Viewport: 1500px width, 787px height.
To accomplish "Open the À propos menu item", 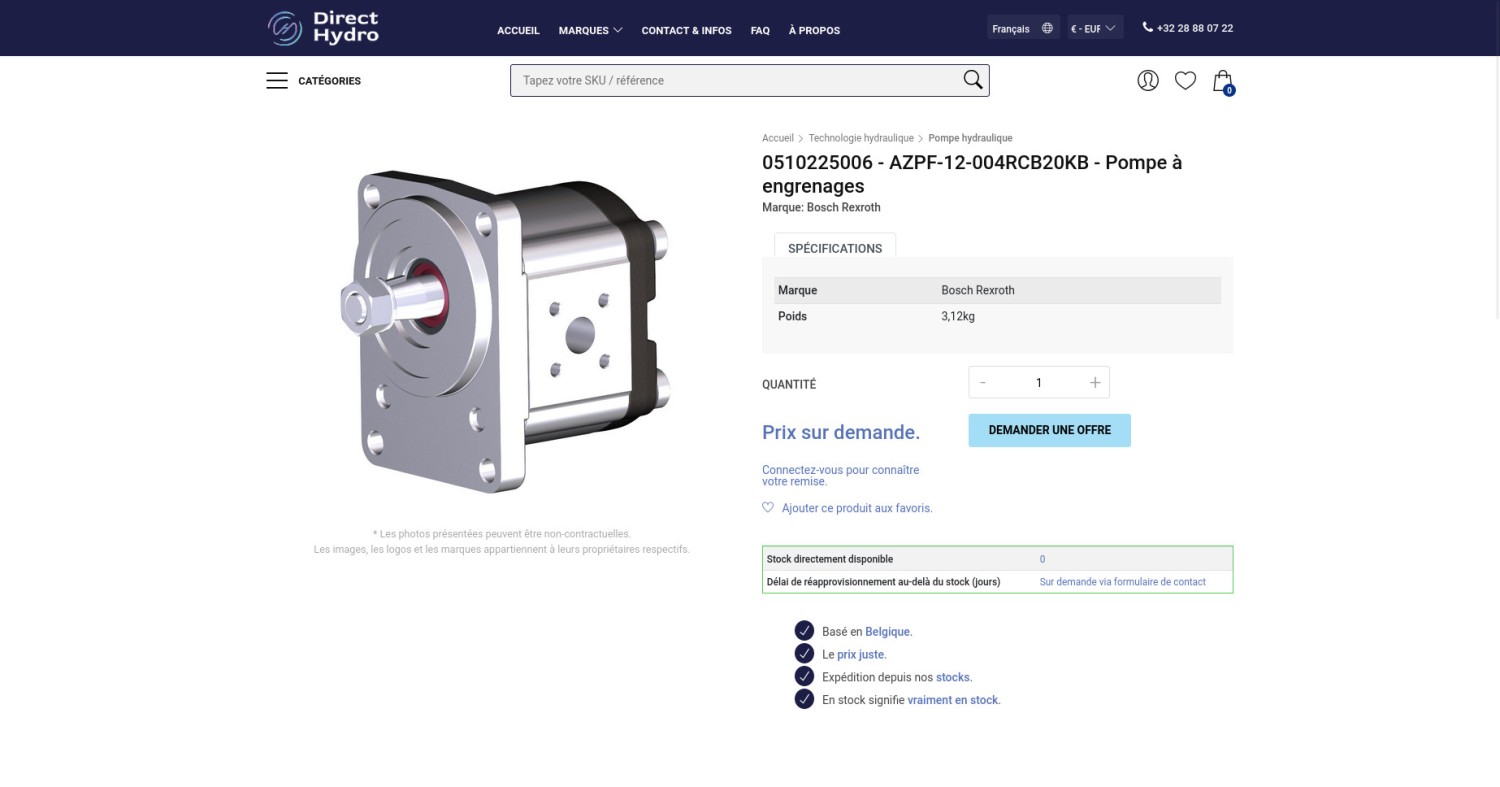I will pos(814,30).
